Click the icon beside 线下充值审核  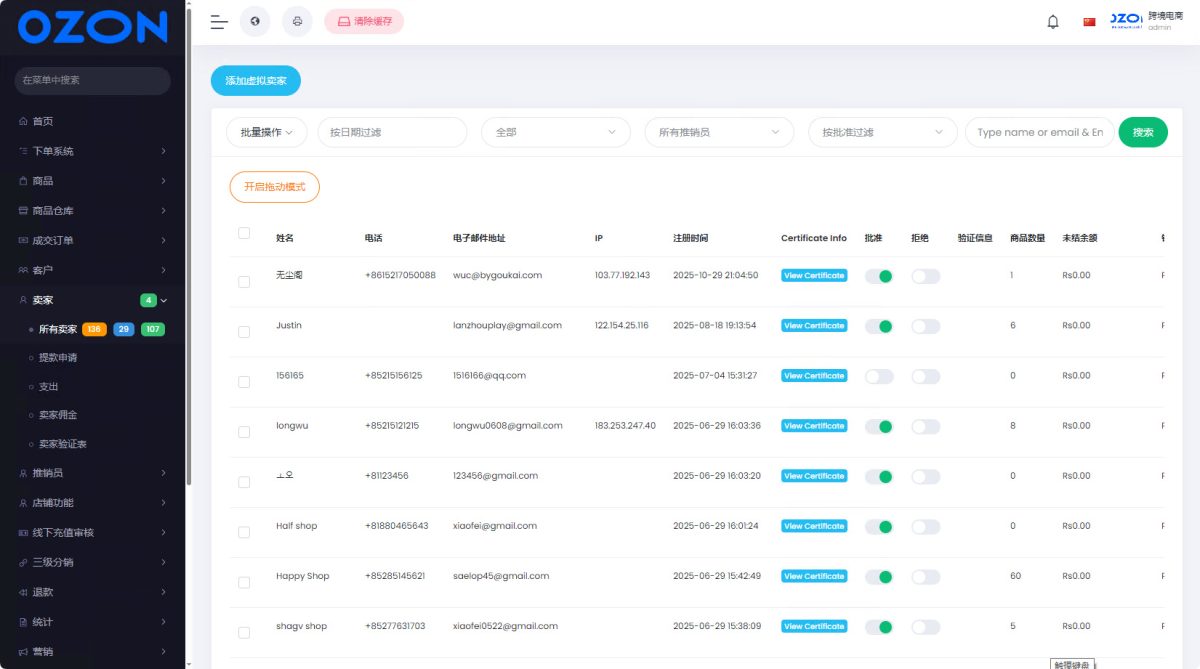[x=23, y=533]
